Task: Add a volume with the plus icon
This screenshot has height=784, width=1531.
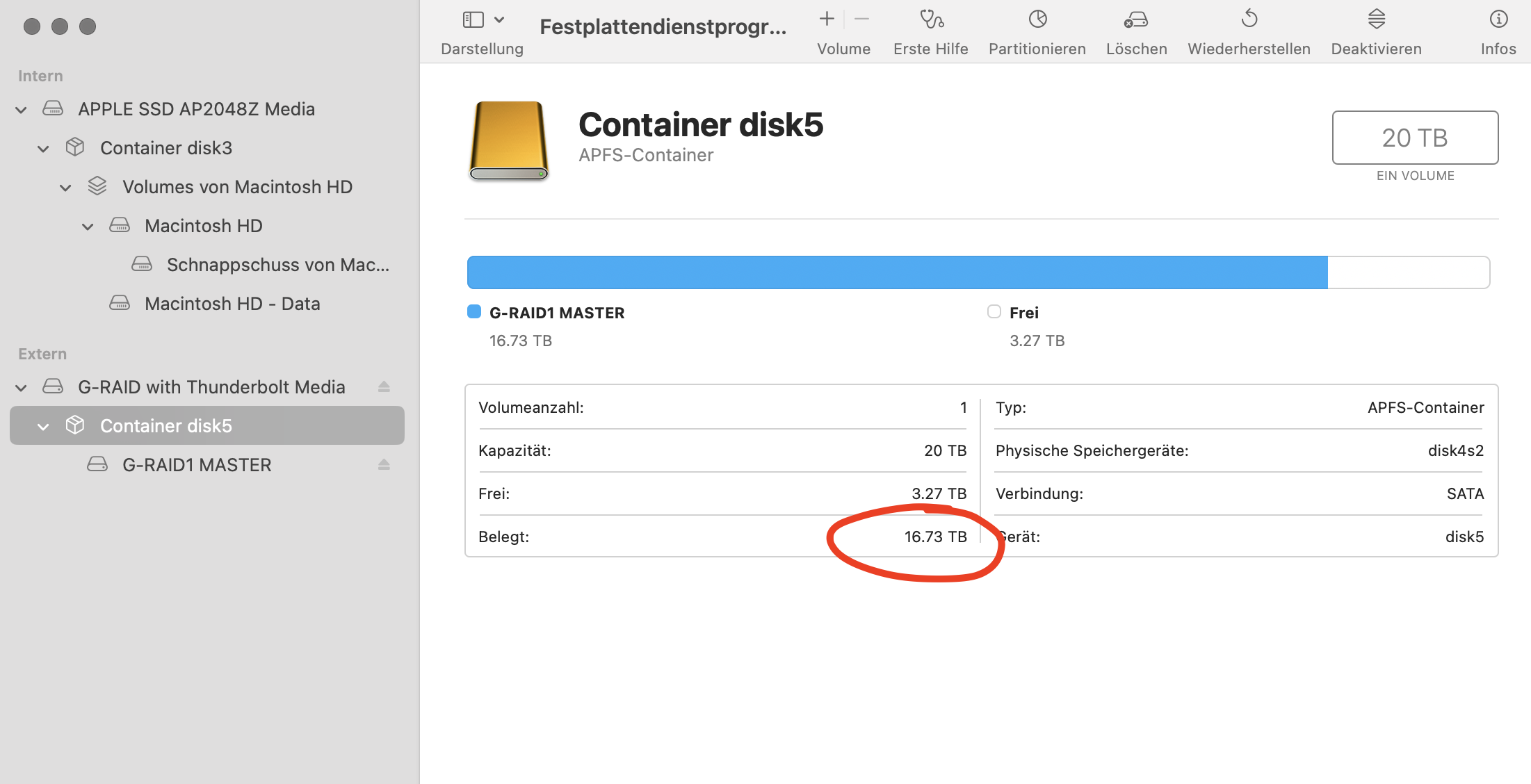Action: point(827,19)
